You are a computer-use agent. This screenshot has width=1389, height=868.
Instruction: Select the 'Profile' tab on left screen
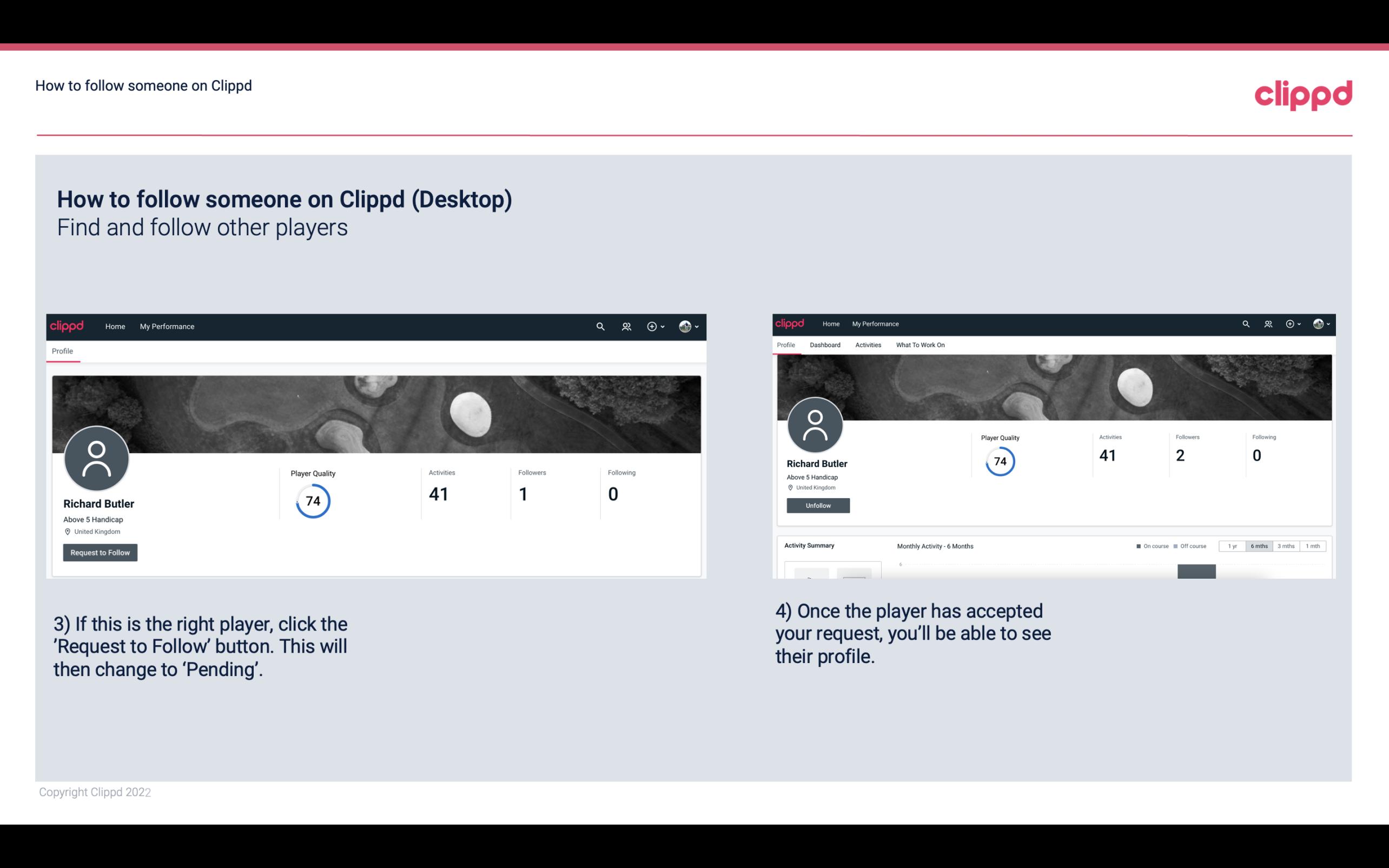61,351
